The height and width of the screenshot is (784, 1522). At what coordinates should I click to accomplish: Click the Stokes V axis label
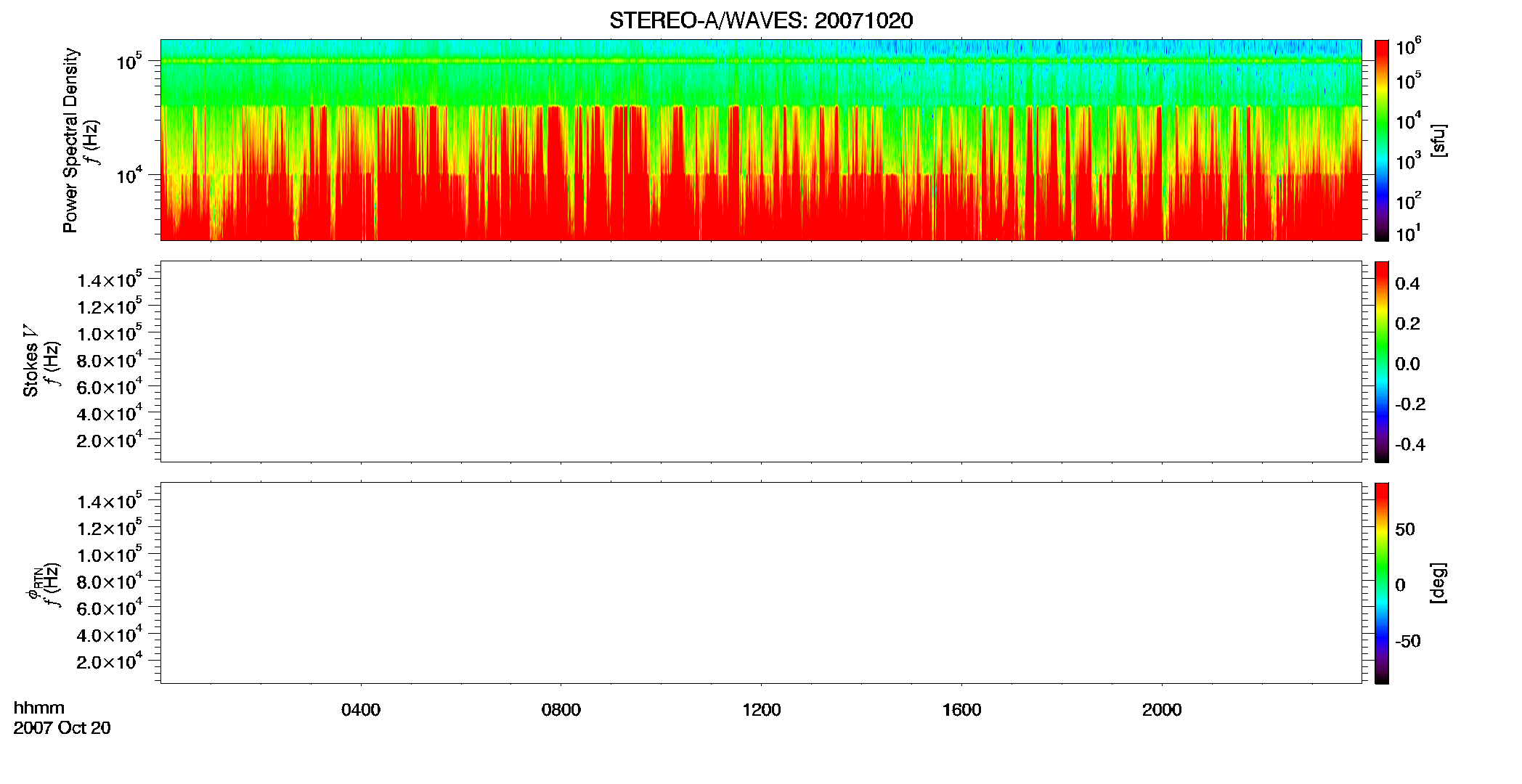(30, 361)
